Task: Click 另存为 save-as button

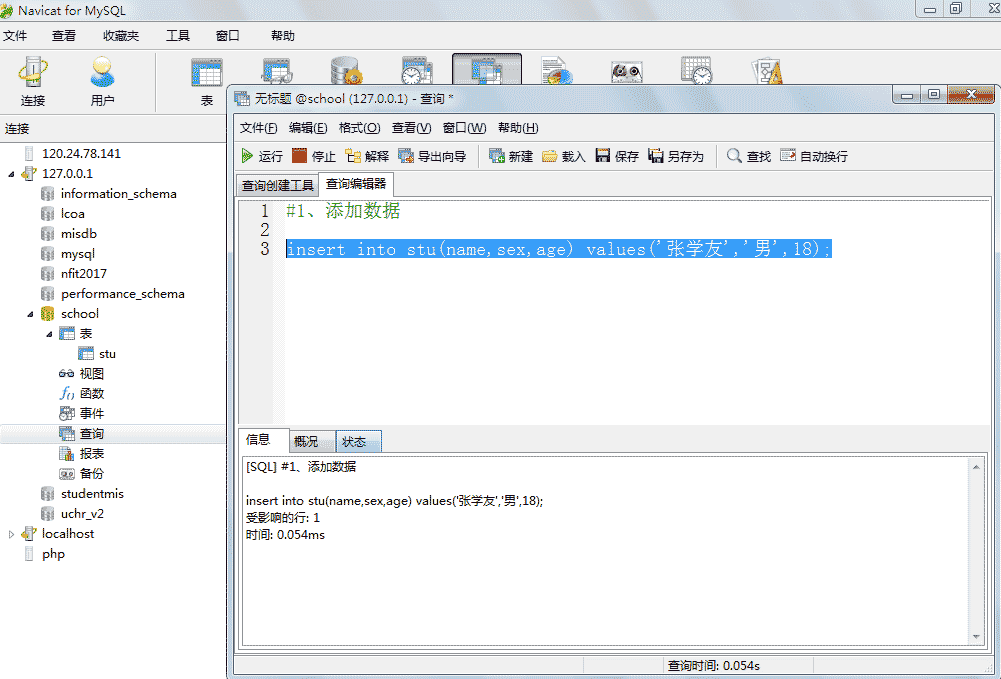Action: (x=675, y=156)
